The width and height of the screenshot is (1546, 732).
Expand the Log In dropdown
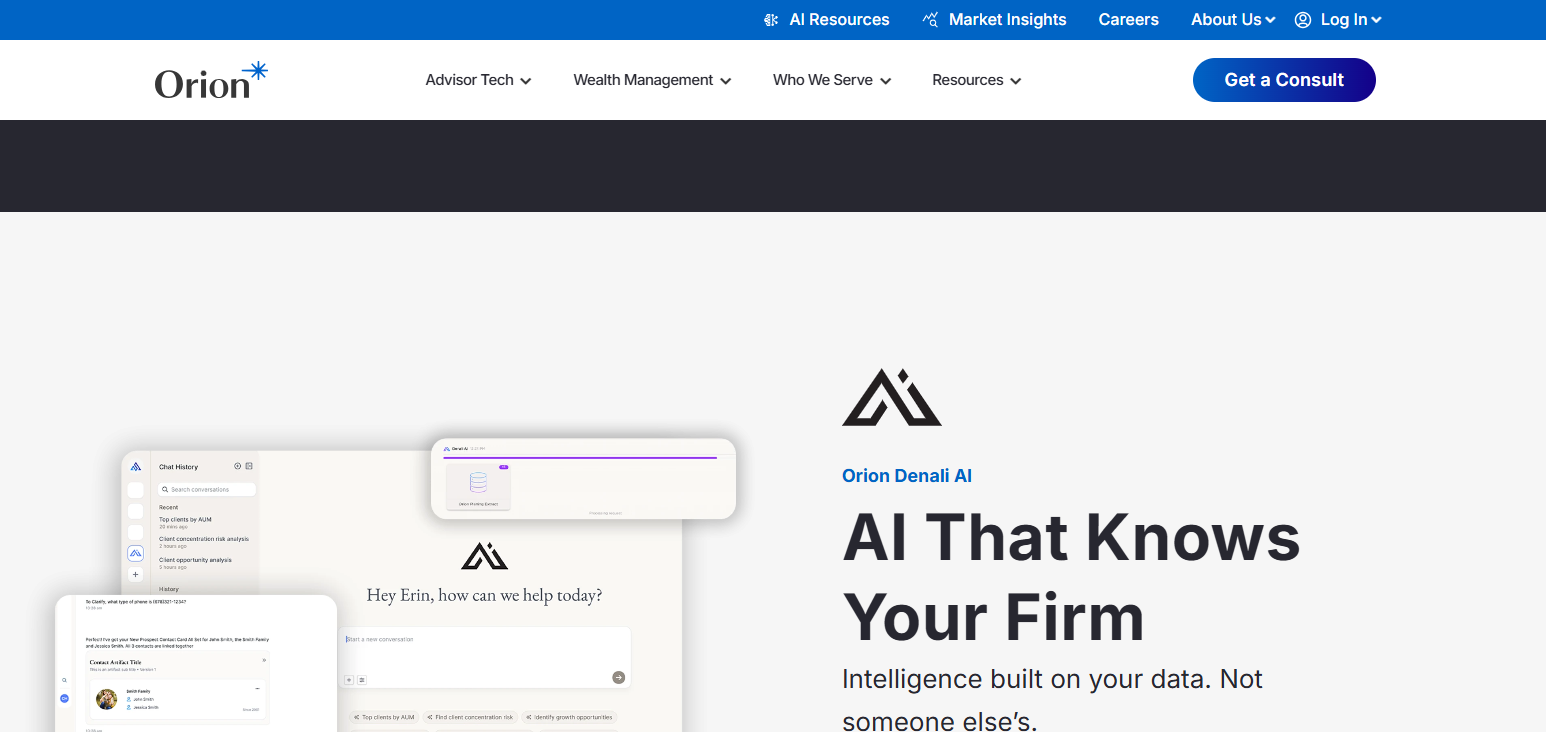point(1351,20)
